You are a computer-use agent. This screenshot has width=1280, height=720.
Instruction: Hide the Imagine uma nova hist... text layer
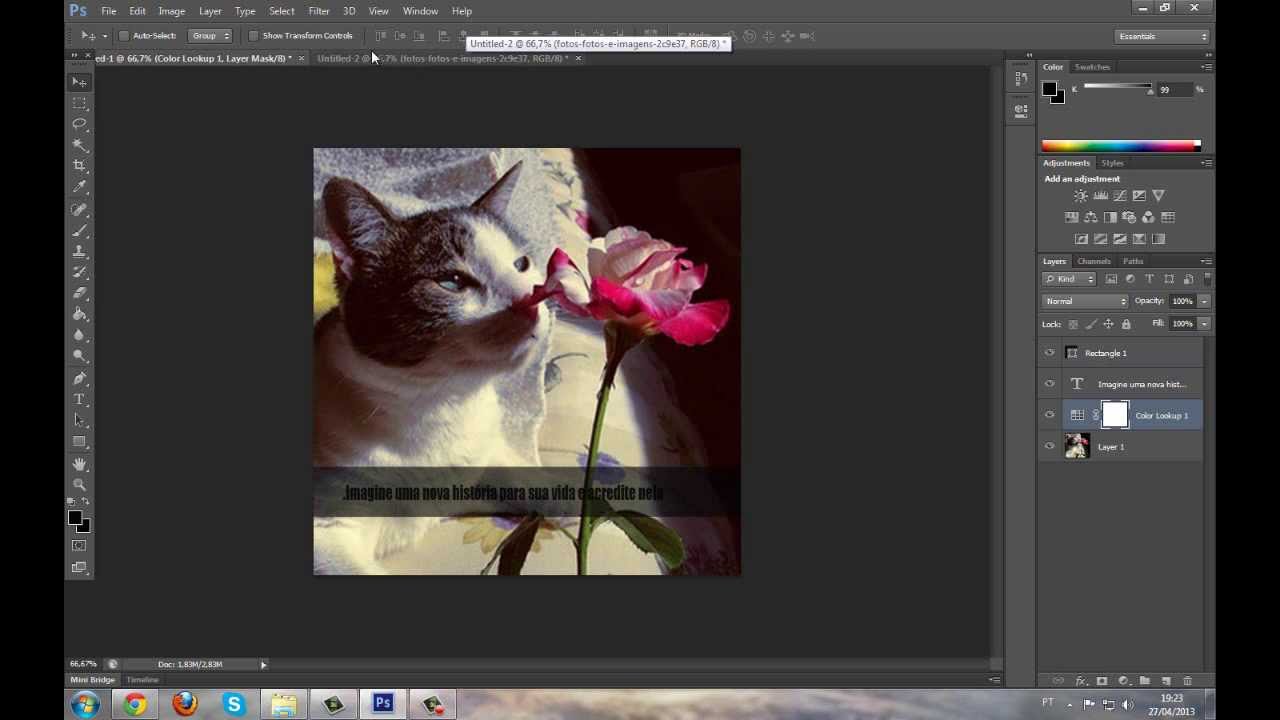[1049, 384]
